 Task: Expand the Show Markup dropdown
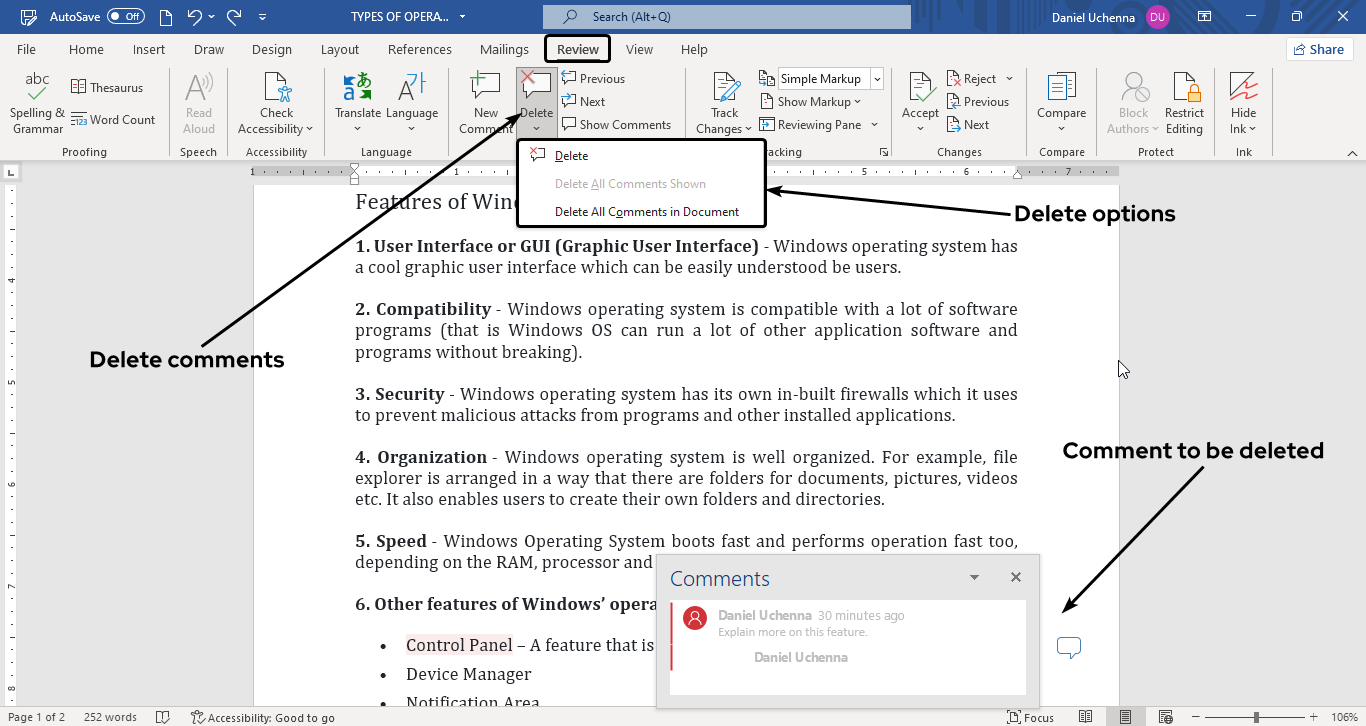pos(819,102)
